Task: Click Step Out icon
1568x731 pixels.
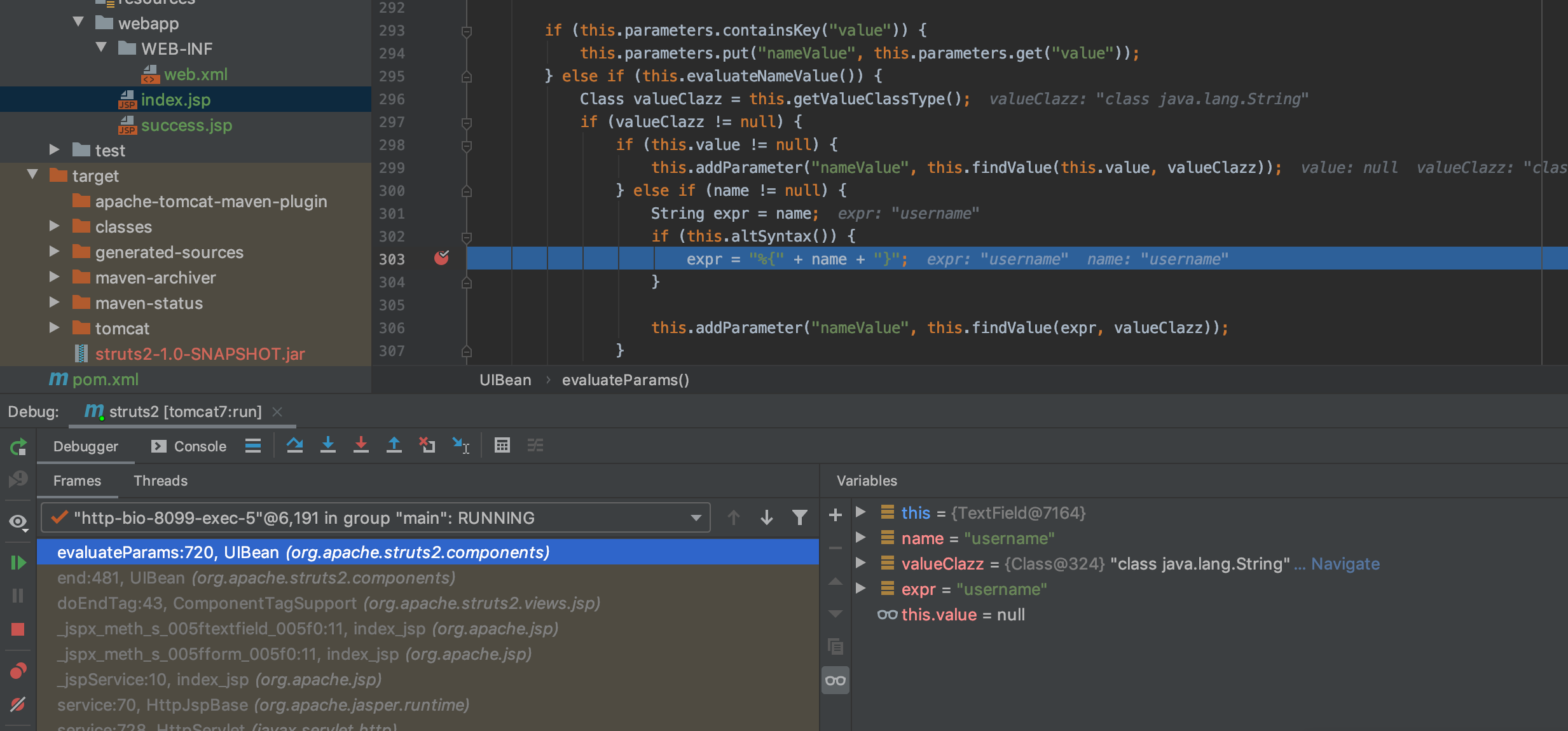Action: (x=394, y=446)
